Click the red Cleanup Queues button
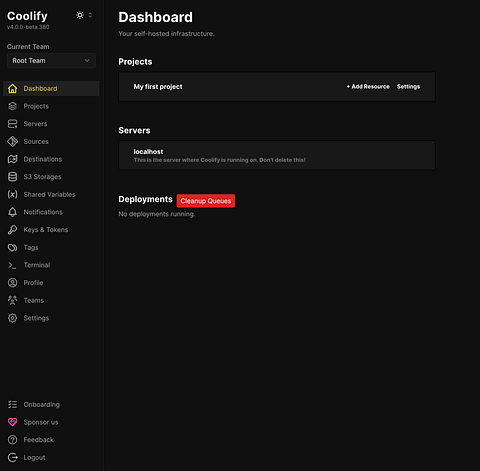 coord(206,201)
